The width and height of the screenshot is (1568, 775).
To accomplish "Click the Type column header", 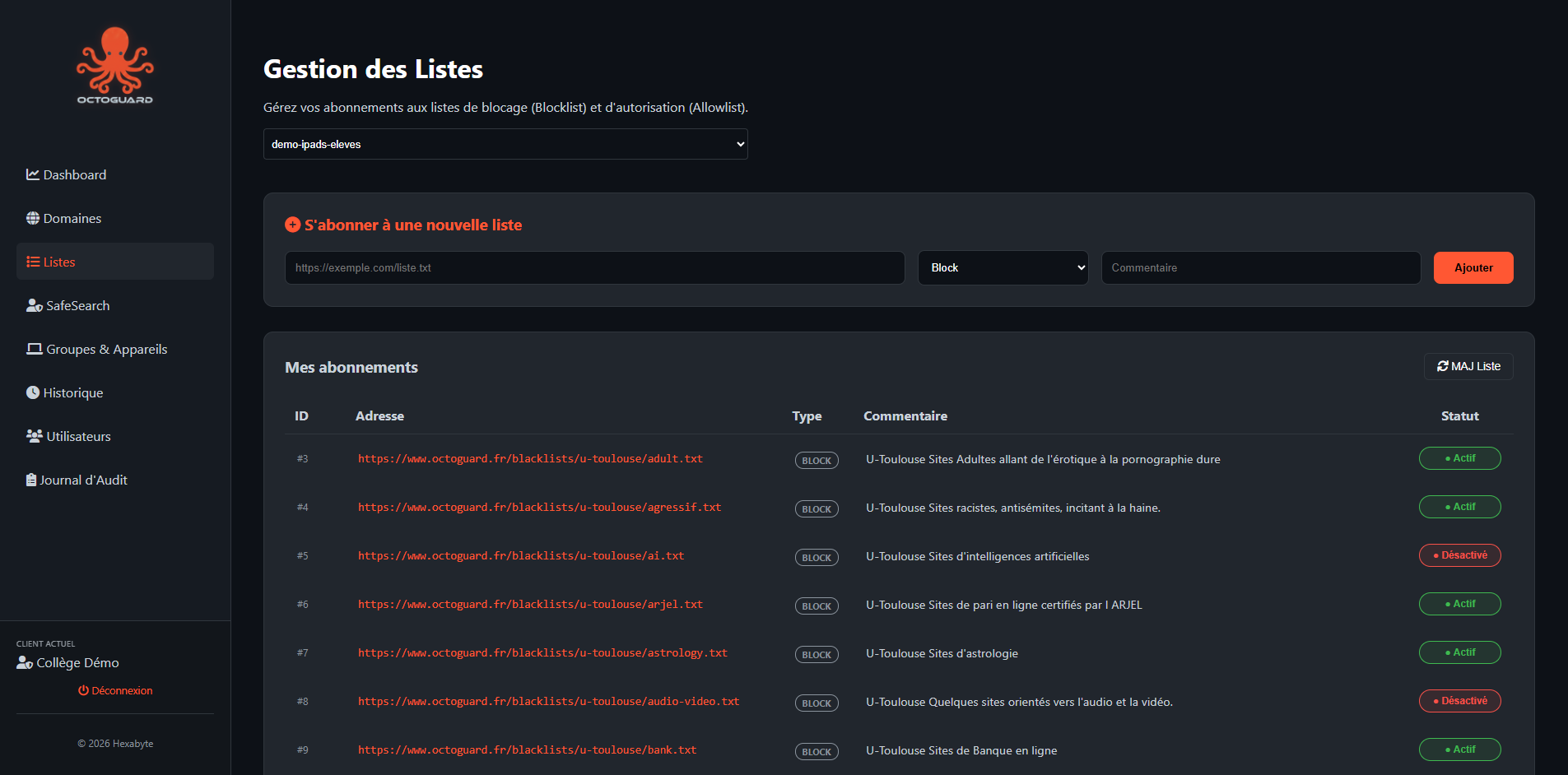I will tap(807, 416).
